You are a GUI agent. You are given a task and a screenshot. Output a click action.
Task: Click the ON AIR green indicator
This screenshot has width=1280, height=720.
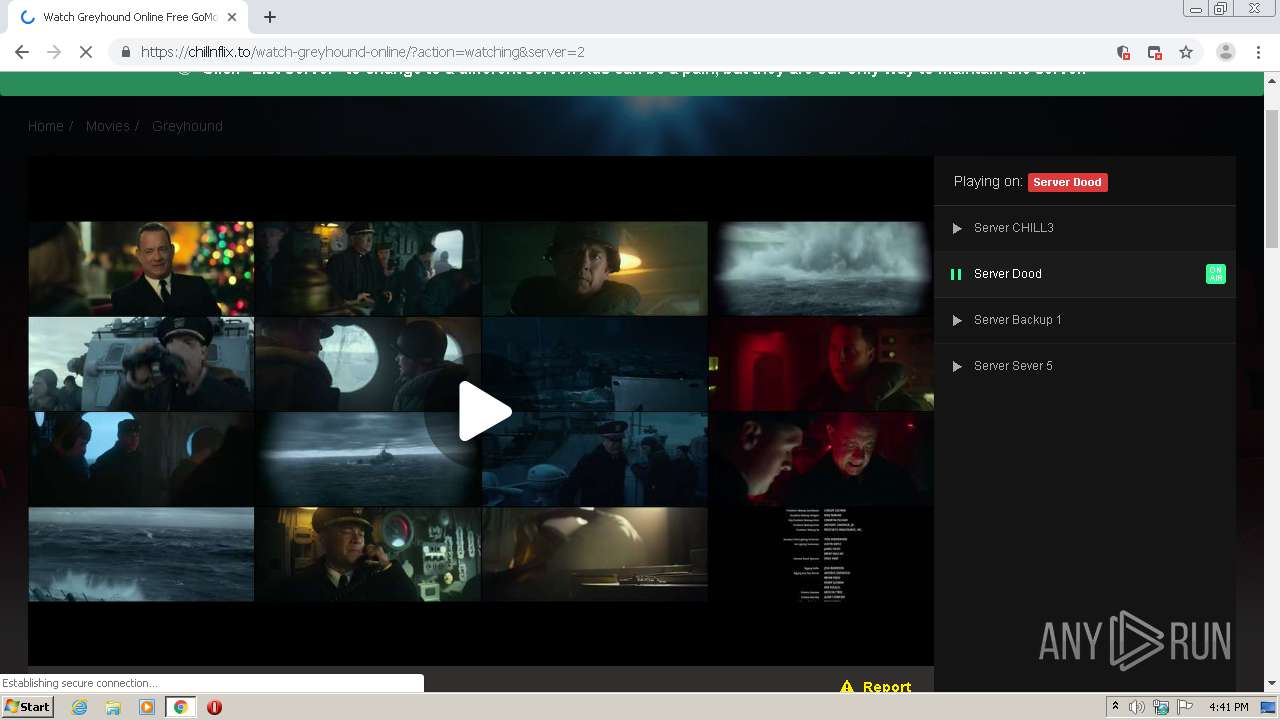(x=1215, y=274)
